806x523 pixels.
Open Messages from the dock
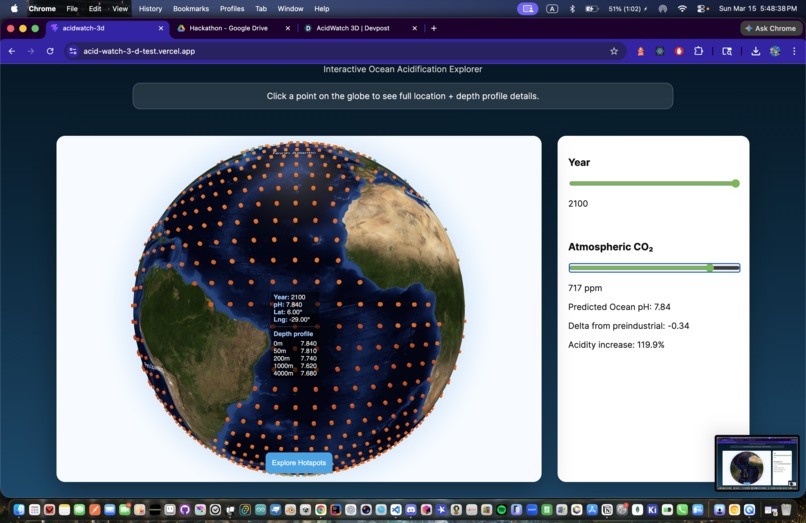pyautogui.click(x=79, y=510)
